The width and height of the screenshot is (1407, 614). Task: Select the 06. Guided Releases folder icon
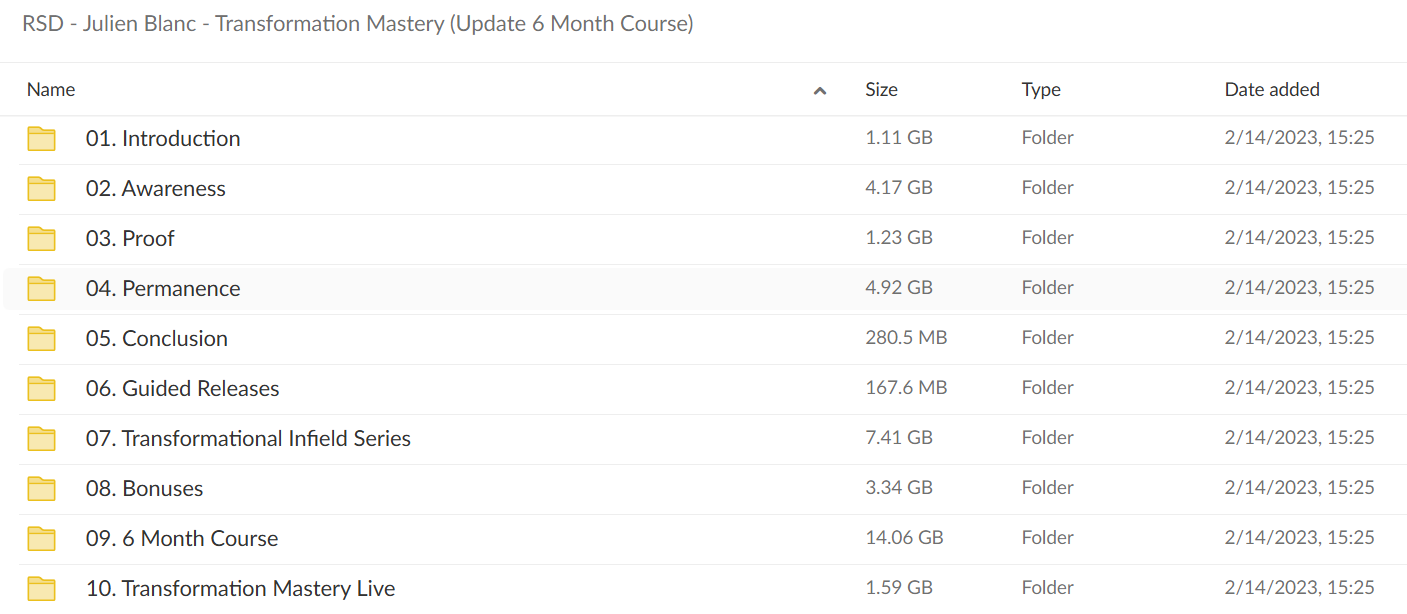click(41, 389)
